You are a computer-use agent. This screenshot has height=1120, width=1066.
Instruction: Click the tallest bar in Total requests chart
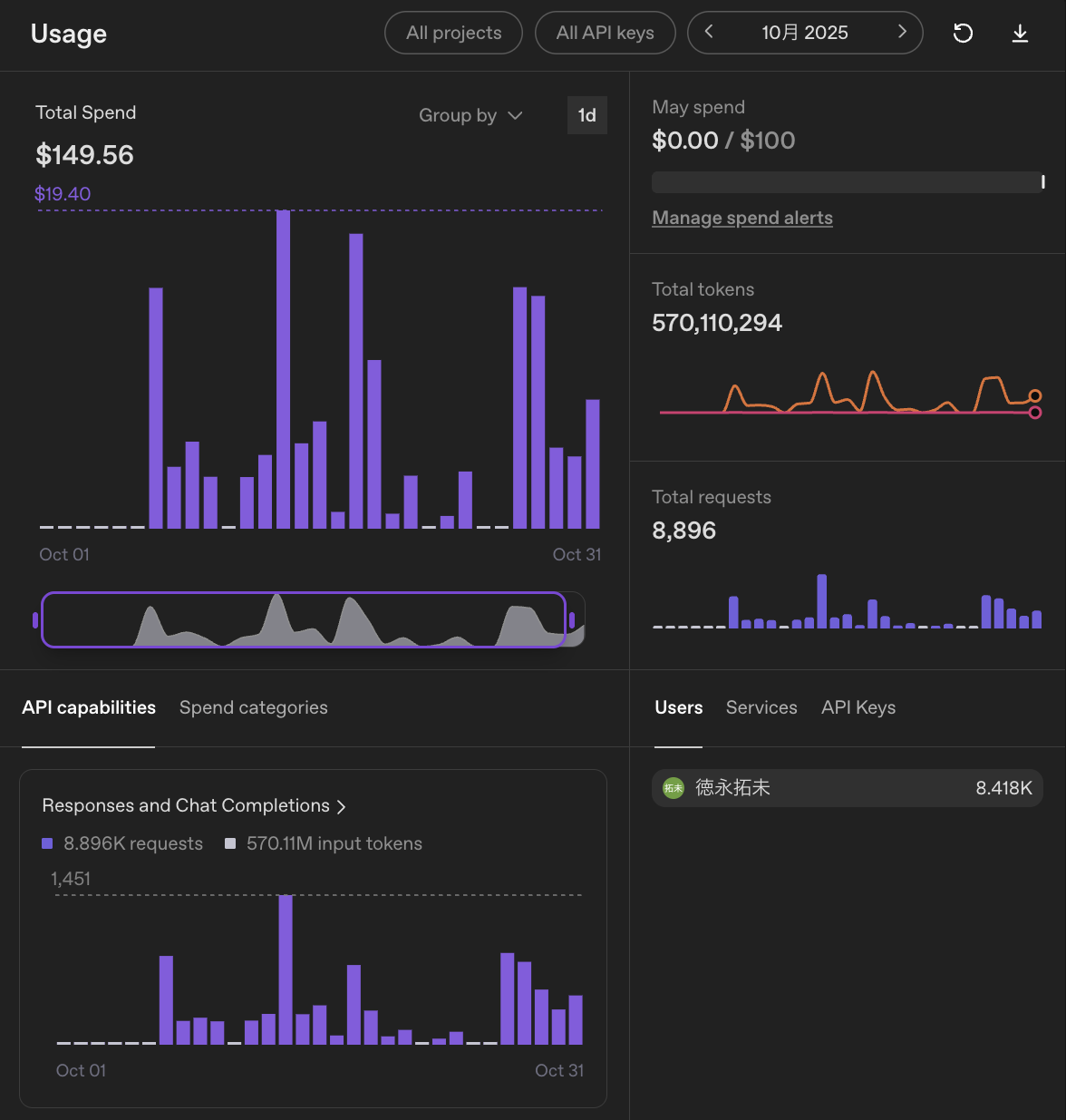coord(822,601)
